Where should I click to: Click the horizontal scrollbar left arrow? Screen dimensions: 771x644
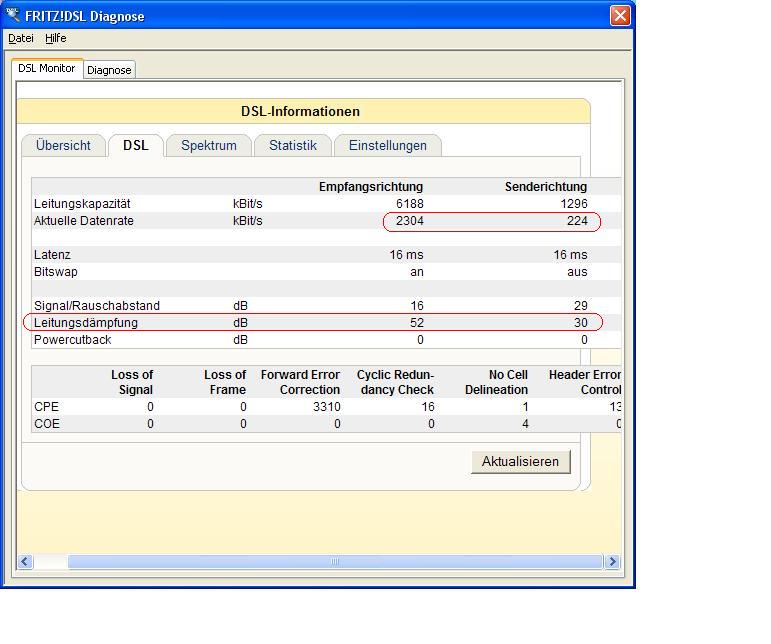[x=25, y=561]
